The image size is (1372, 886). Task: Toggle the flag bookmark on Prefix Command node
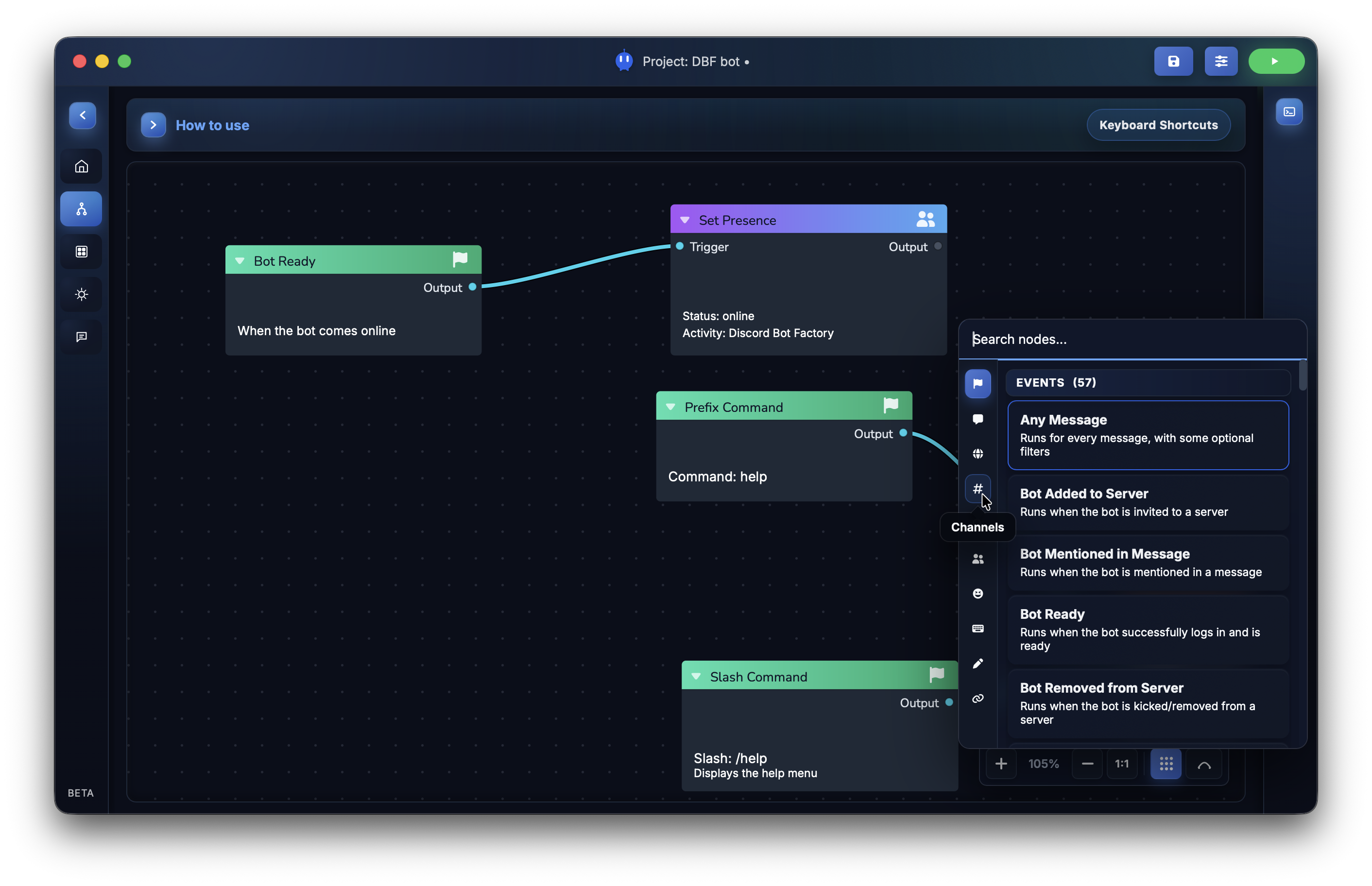tap(891, 405)
